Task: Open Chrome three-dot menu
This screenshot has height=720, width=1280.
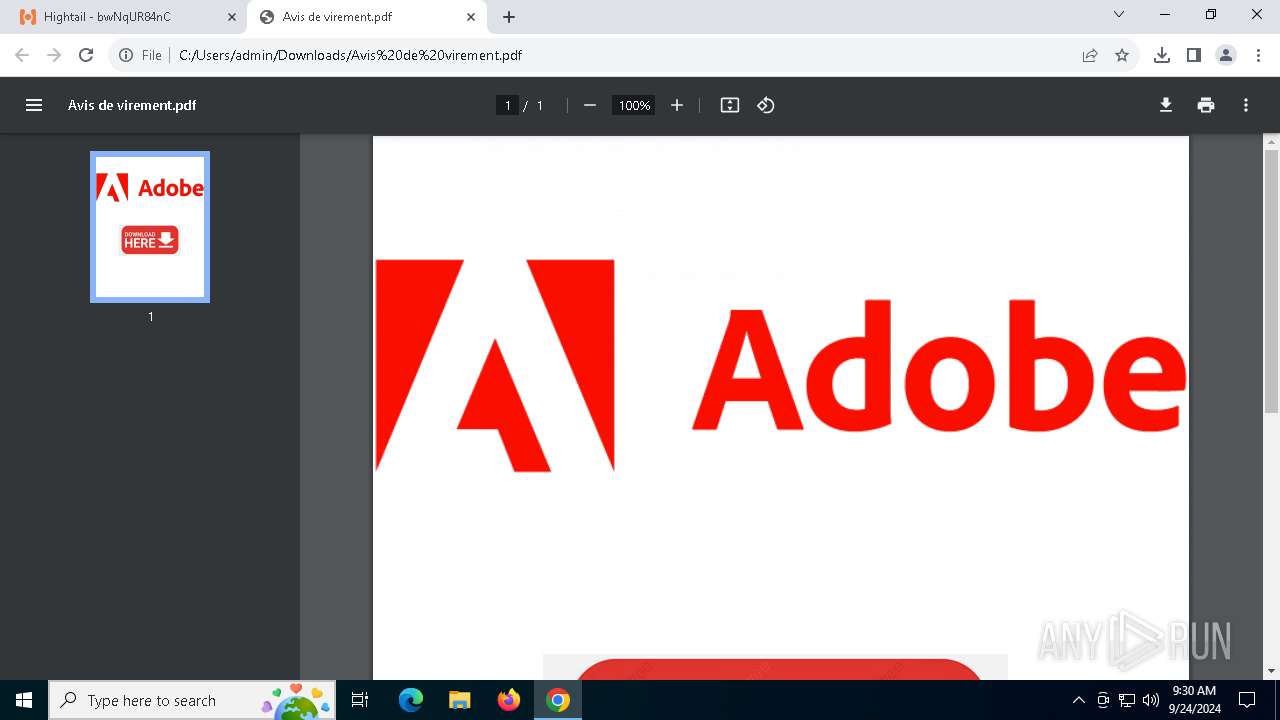Action: [1258, 55]
